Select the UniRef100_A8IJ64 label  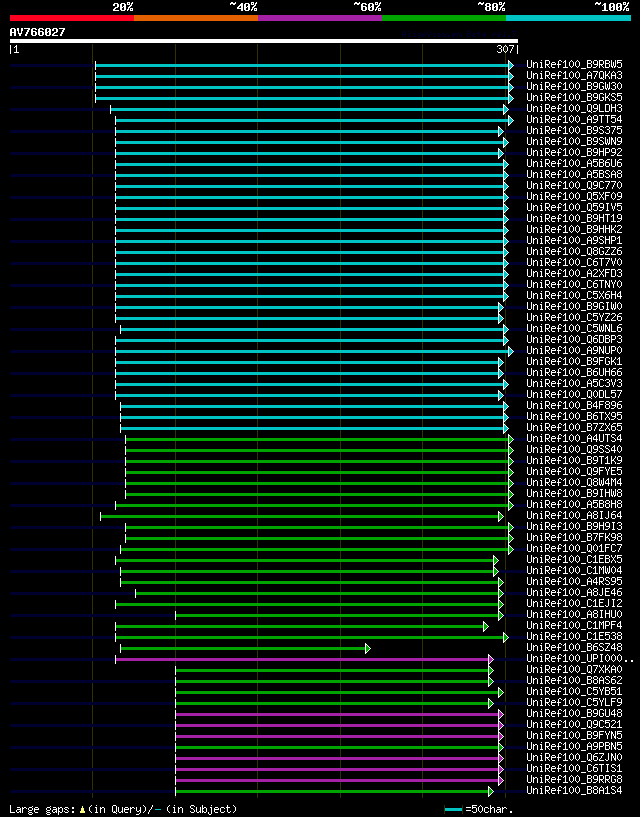click(x=574, y=515)
